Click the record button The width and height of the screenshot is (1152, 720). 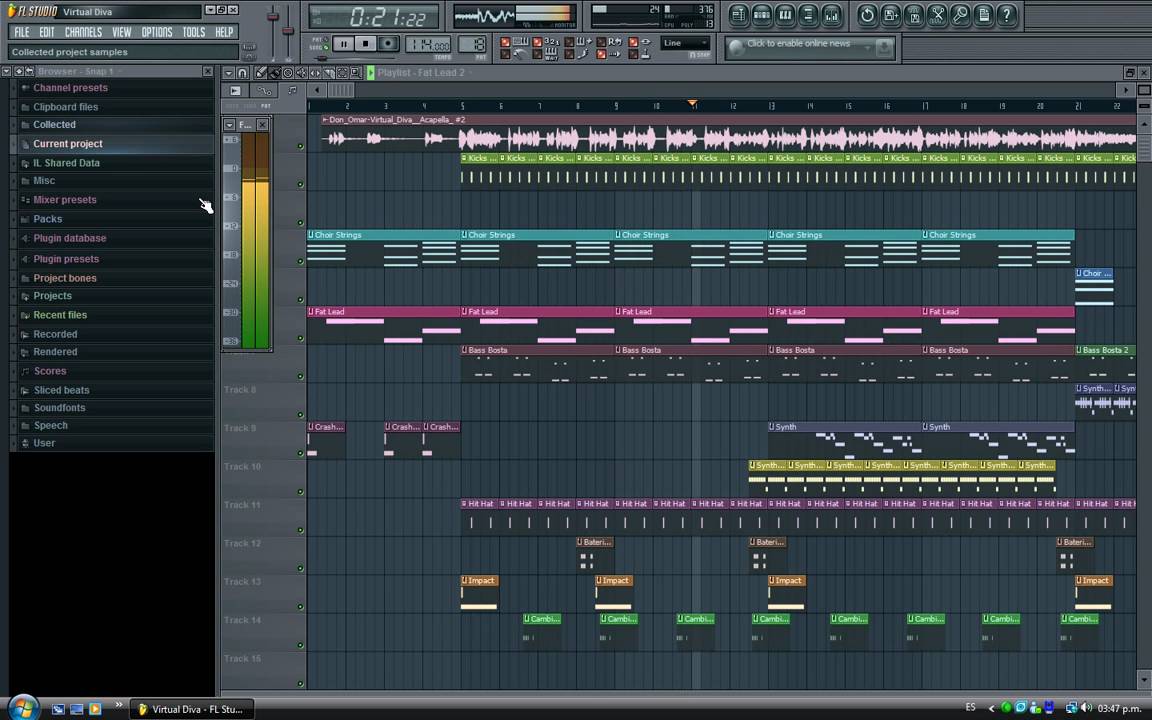pyautogui.click(x=389, y=44)
